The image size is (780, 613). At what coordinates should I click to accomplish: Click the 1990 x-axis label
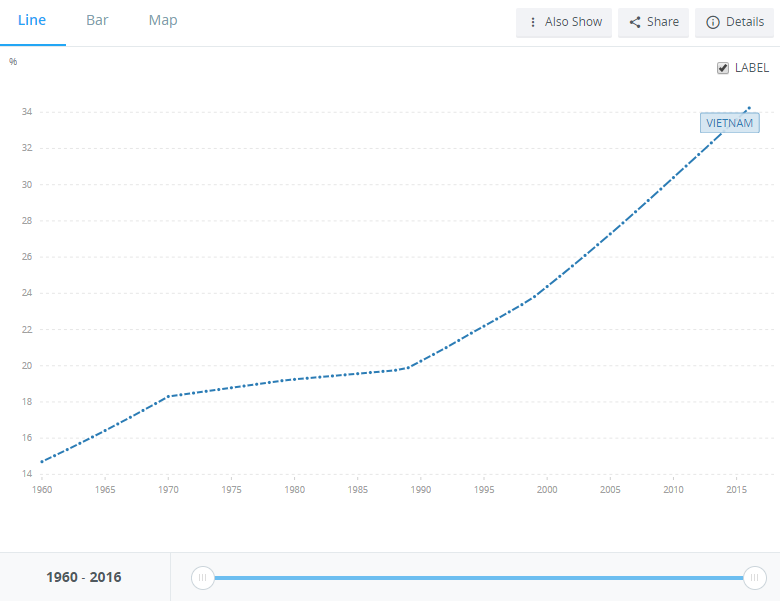[421, 490]
